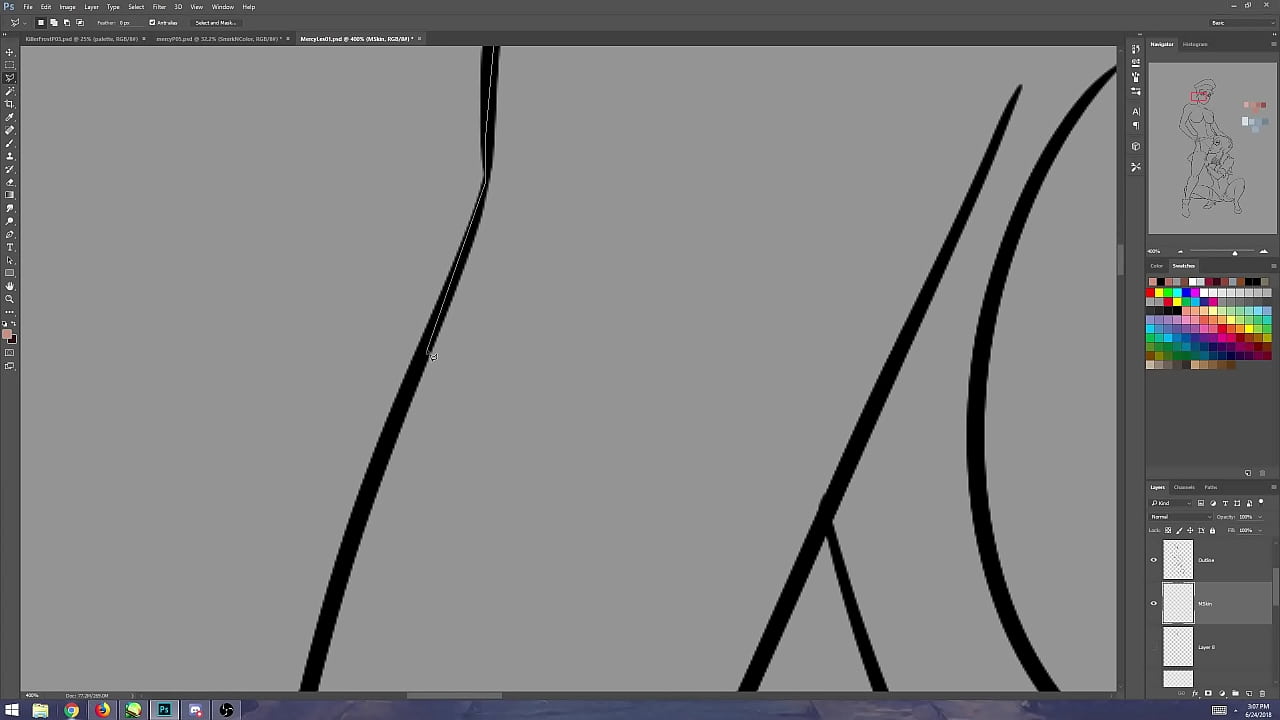Select the Hand tool
Image resolution: width=1280 pixels, height=720 pixels.
(10, 286)
